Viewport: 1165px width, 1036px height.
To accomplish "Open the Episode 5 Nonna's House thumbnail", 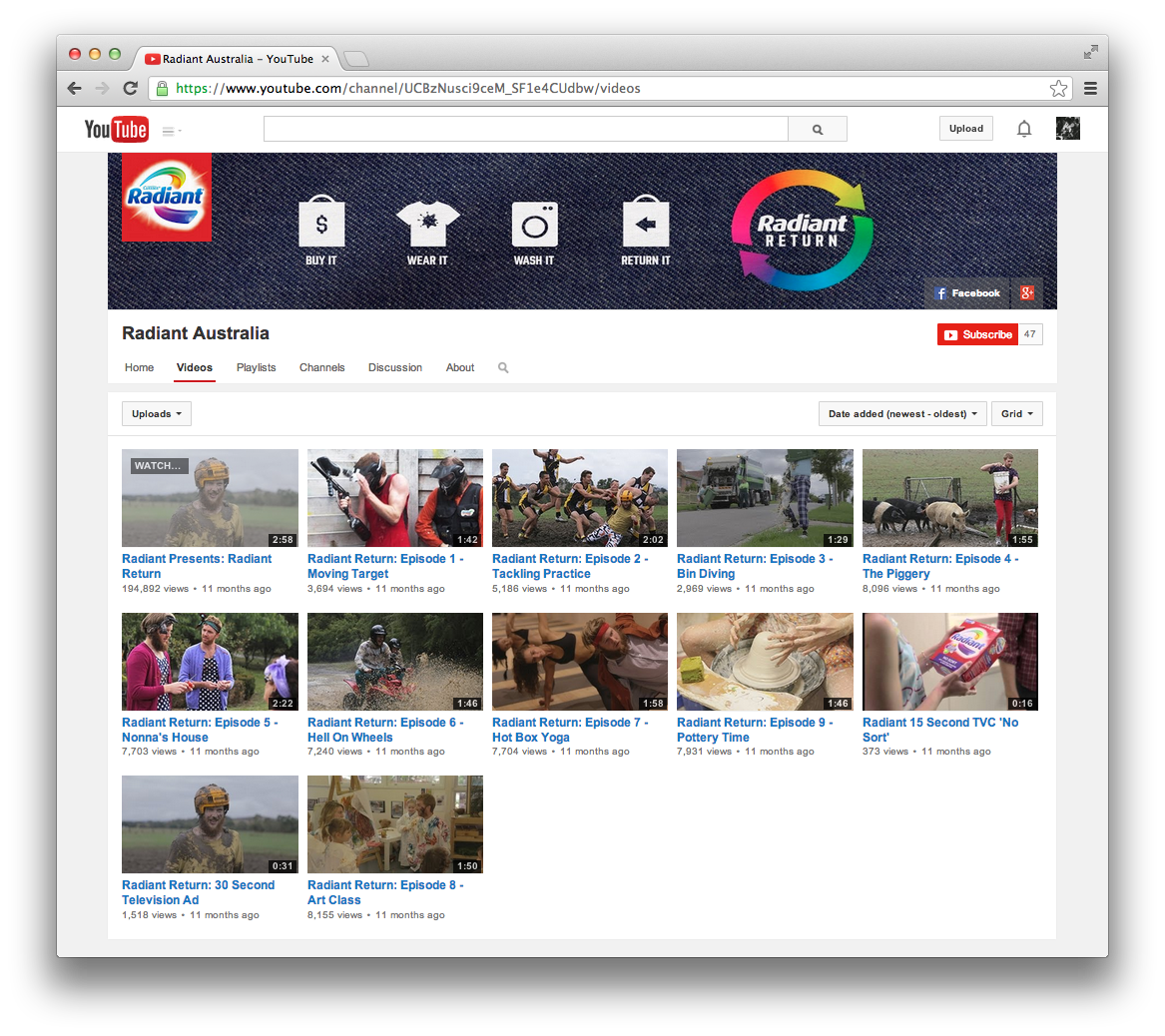I will click(211, 662).
